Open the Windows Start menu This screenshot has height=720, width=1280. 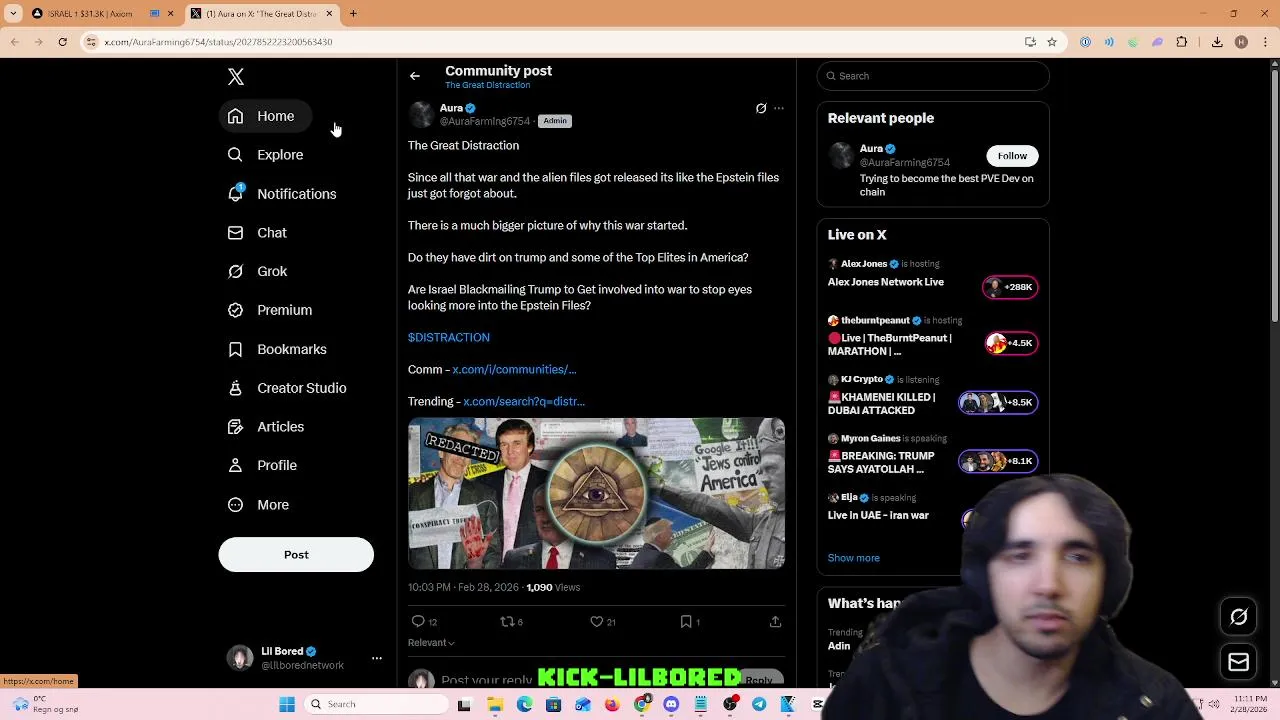point(287,705)
